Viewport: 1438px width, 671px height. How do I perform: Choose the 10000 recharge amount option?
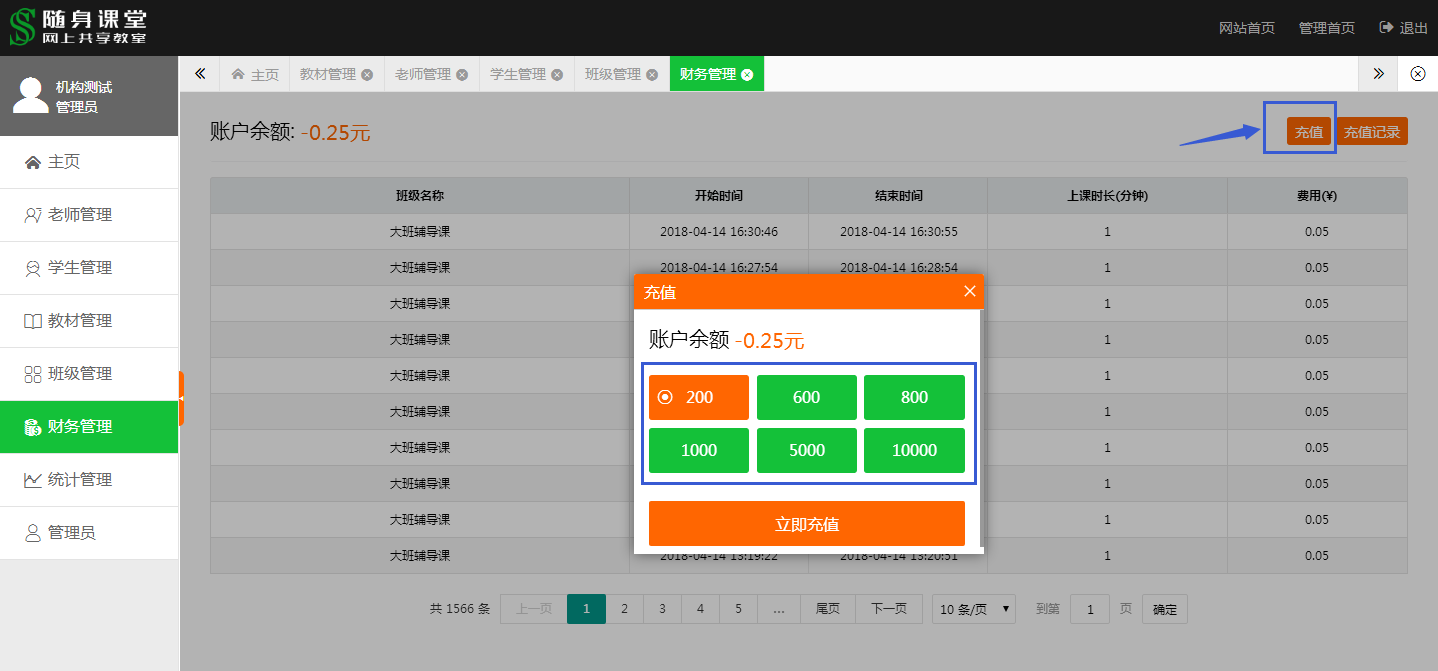914,450
